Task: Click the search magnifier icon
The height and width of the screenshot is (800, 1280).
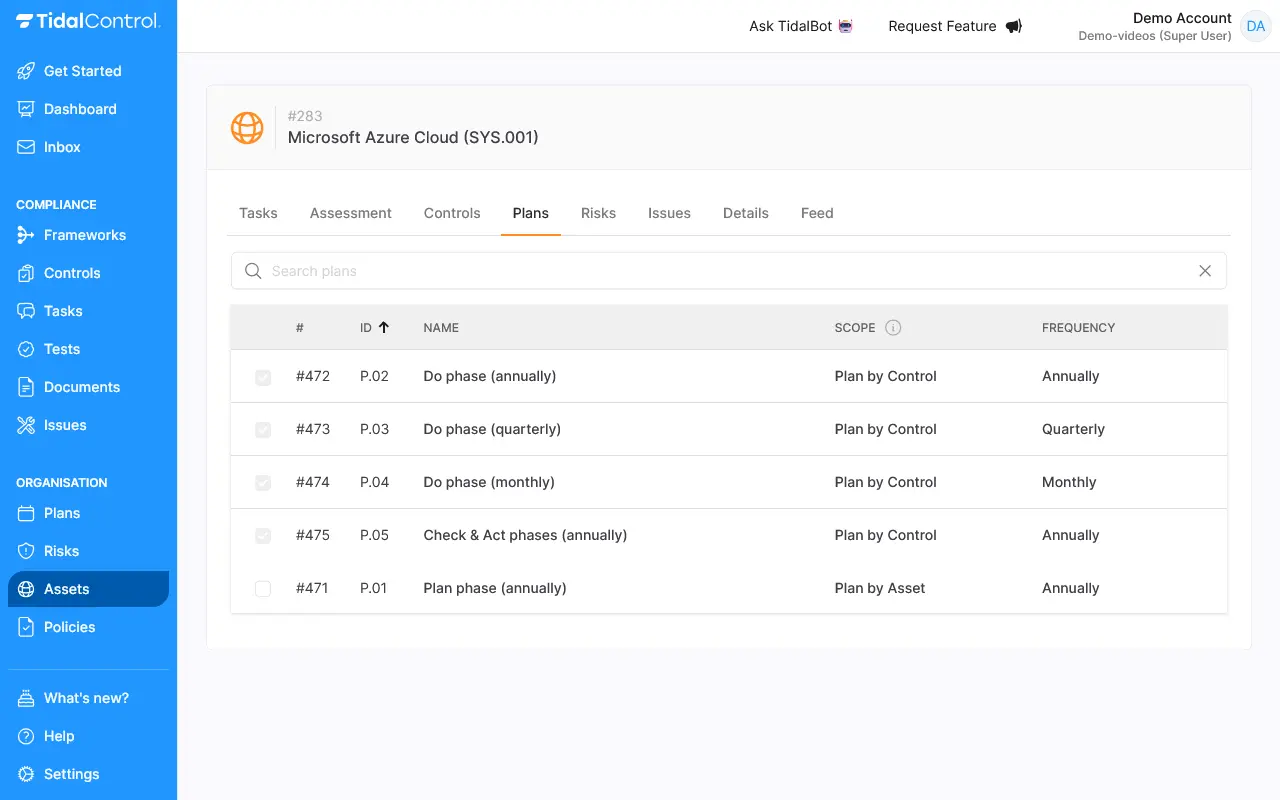Action: [x=253, y=271]
